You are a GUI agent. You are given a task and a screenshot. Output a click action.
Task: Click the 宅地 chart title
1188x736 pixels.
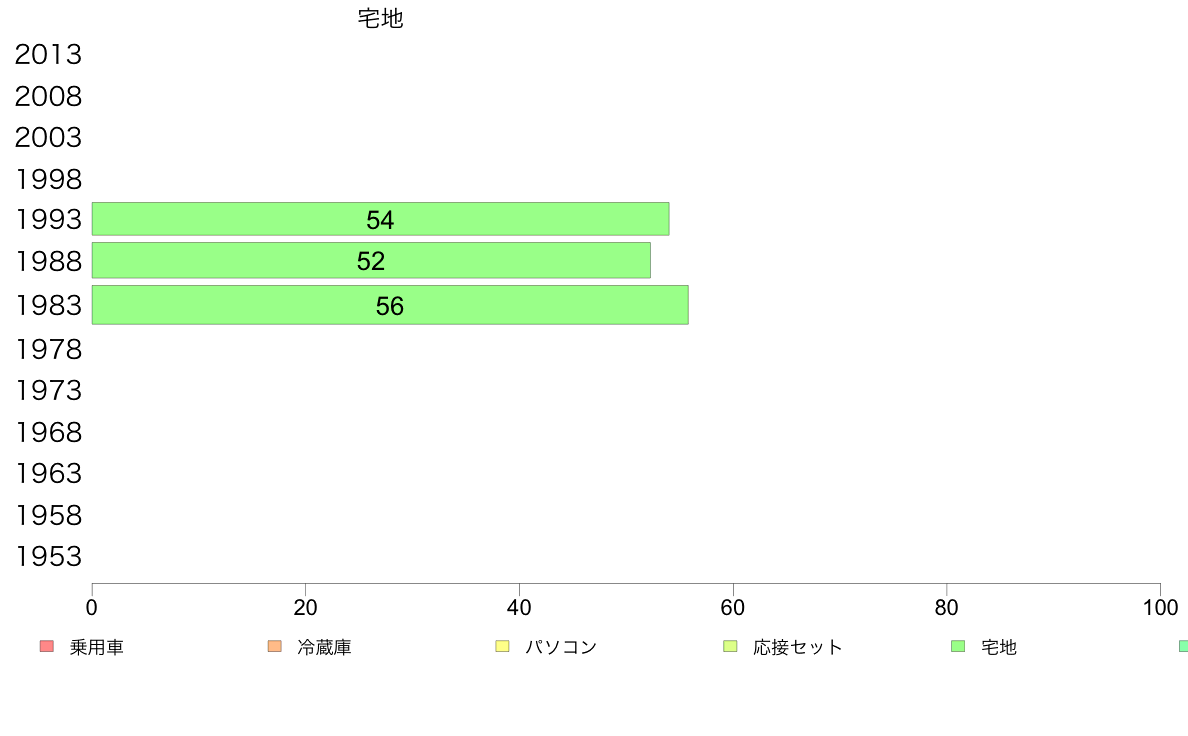click(380, 18)
